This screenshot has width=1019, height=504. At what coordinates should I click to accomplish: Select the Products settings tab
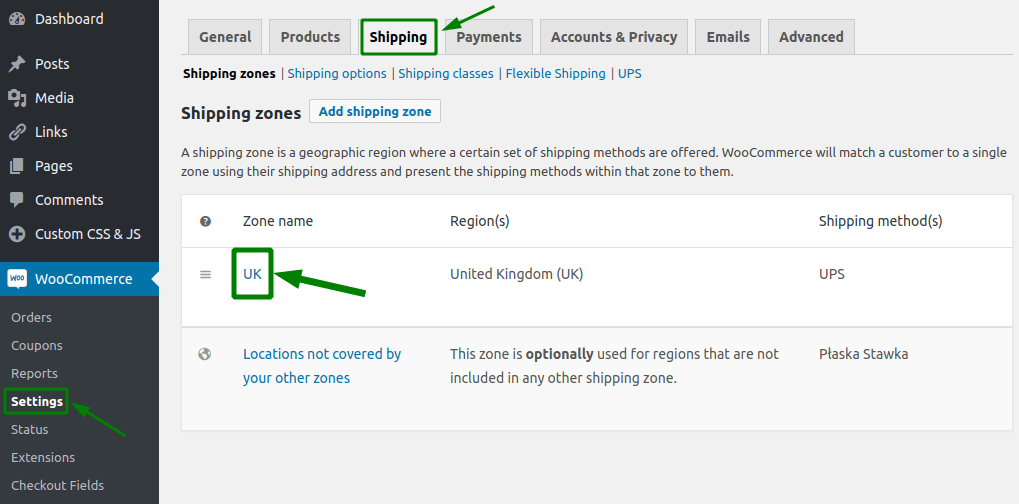(x=310, y=37)
